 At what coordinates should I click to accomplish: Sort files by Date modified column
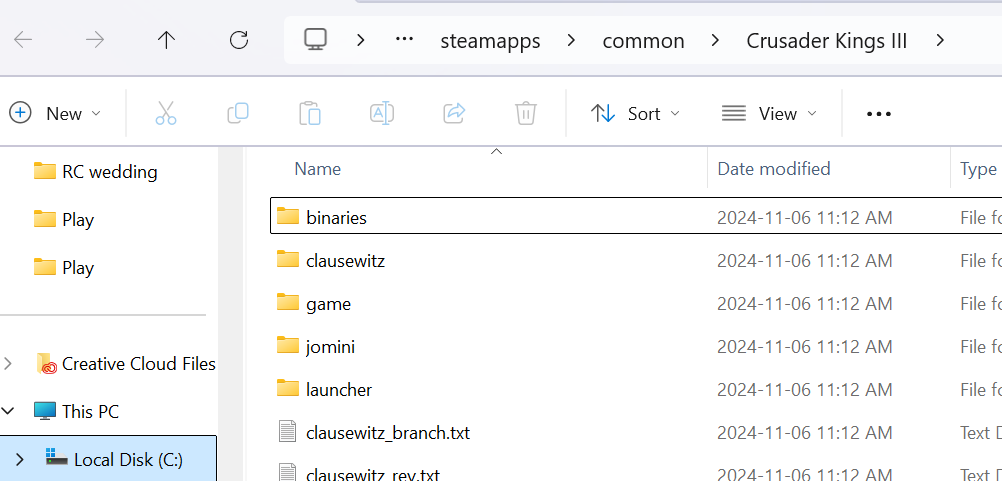click(774, 169)
